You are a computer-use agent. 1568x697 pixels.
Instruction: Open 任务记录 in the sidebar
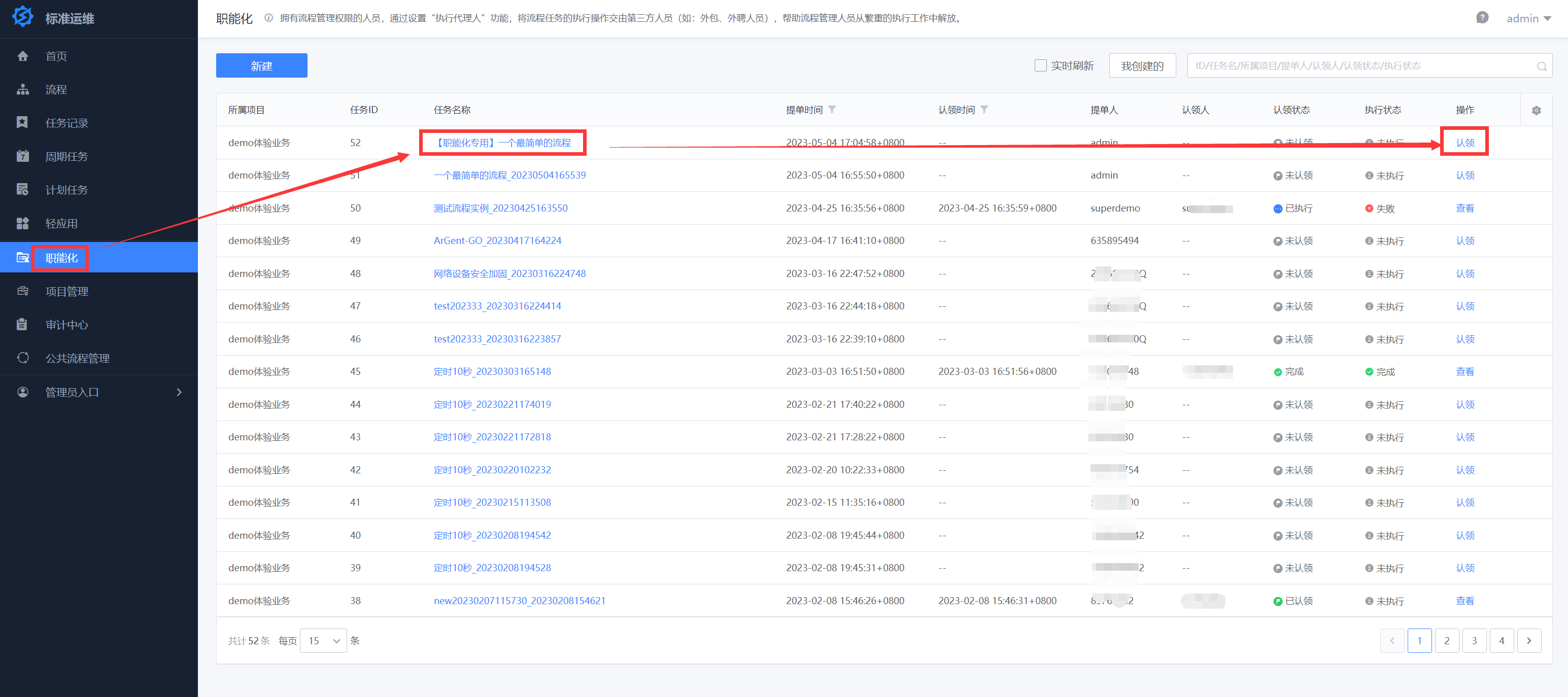67,123
